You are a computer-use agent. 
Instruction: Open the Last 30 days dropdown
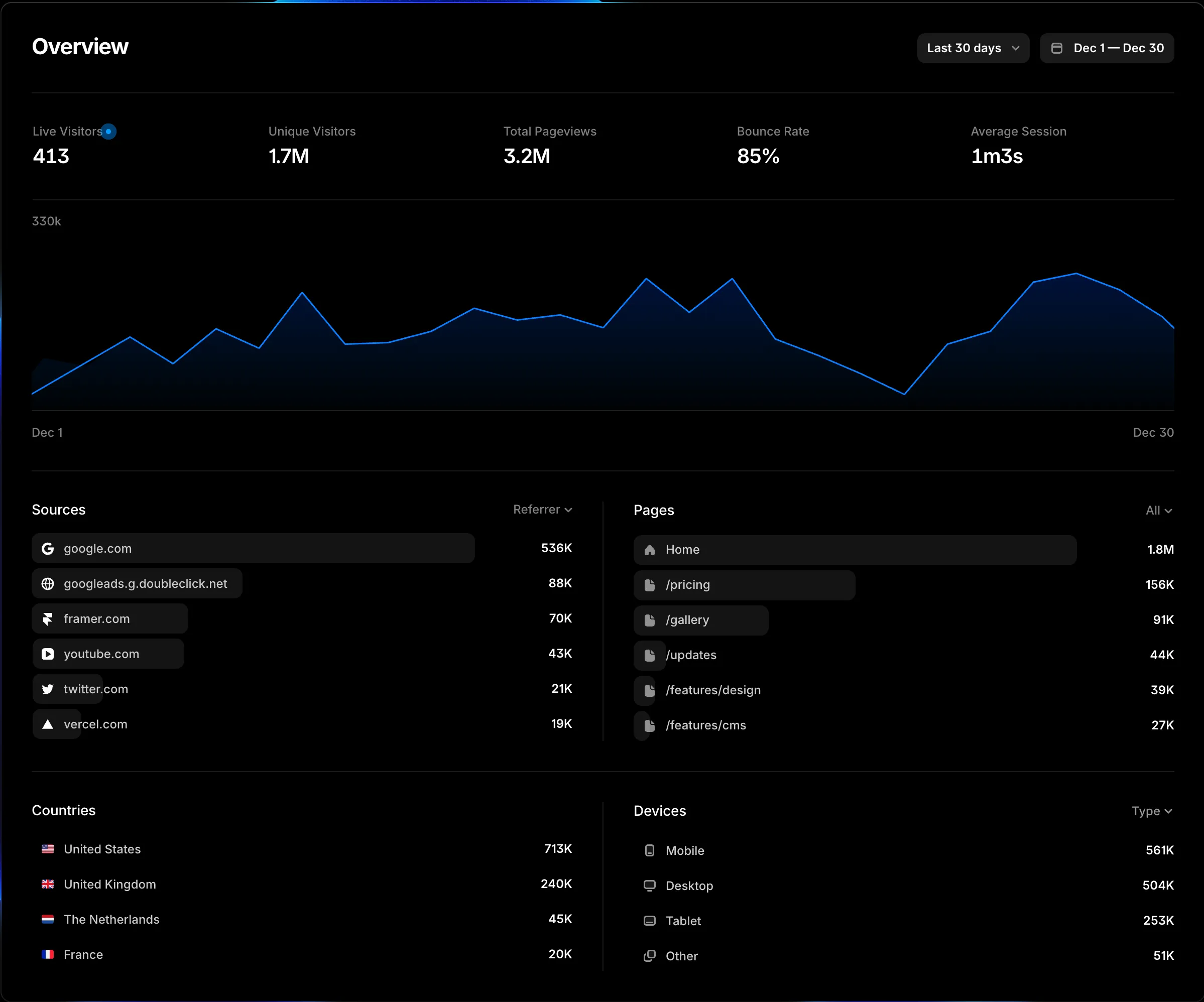973,48
